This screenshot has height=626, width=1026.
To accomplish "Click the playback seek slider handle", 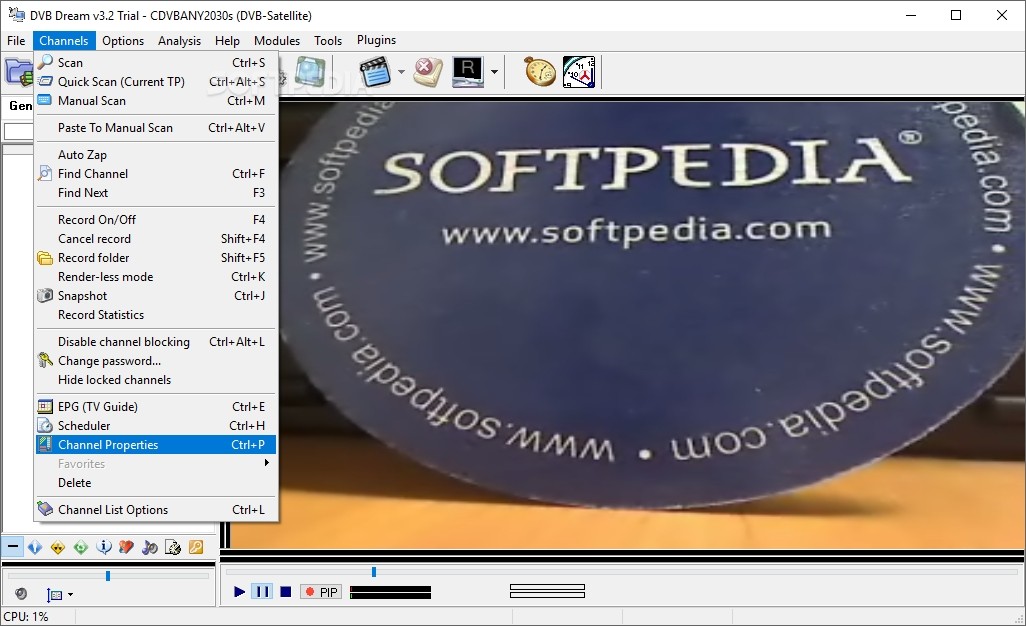I will click(374, 572).
